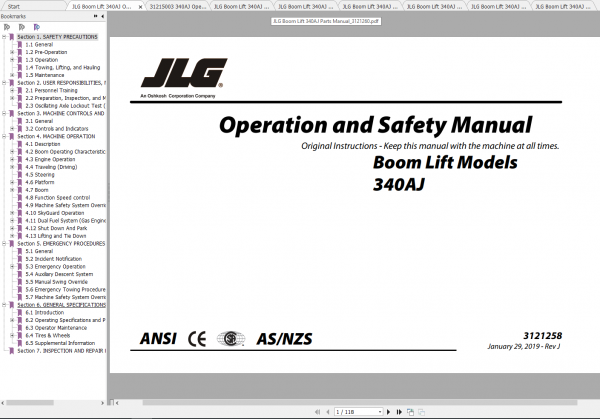600x419 pixels.
Task: Expand the 6.4 Tires & Wheels bookmark
Action: click(x=12, y=335)
